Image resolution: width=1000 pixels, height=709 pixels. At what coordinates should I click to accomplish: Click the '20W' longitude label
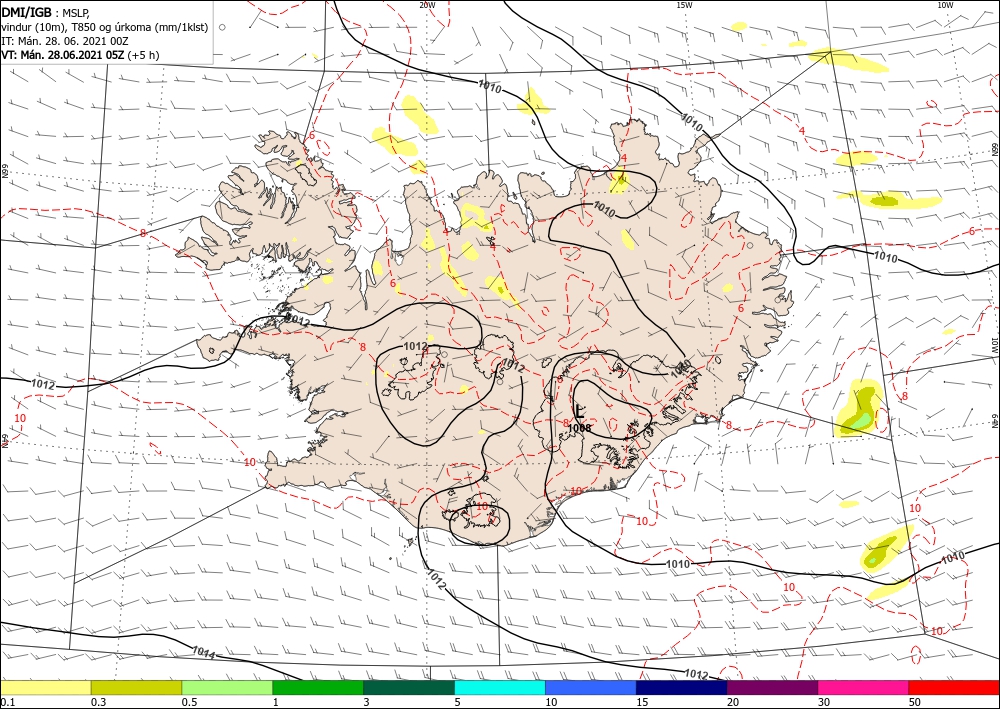427,4
